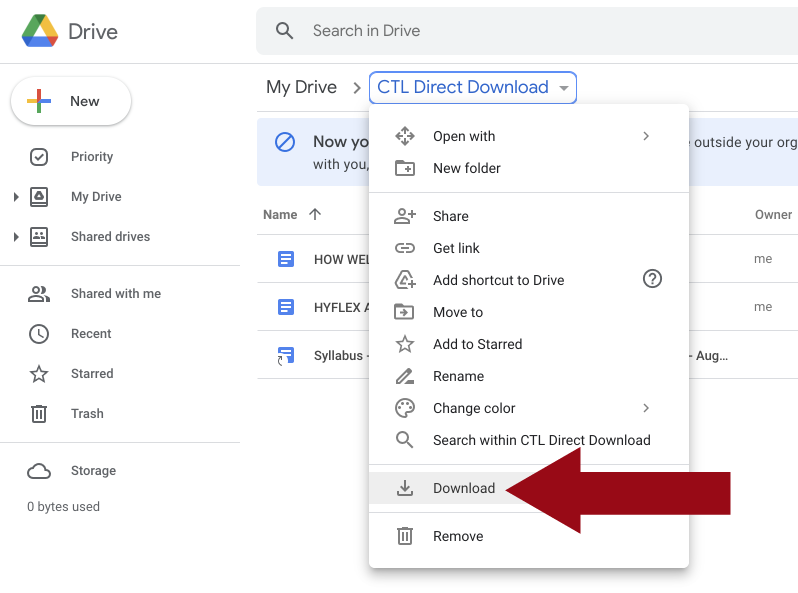Open Shared with me
This screenshot has width=798, height=593.
(116, 294)
